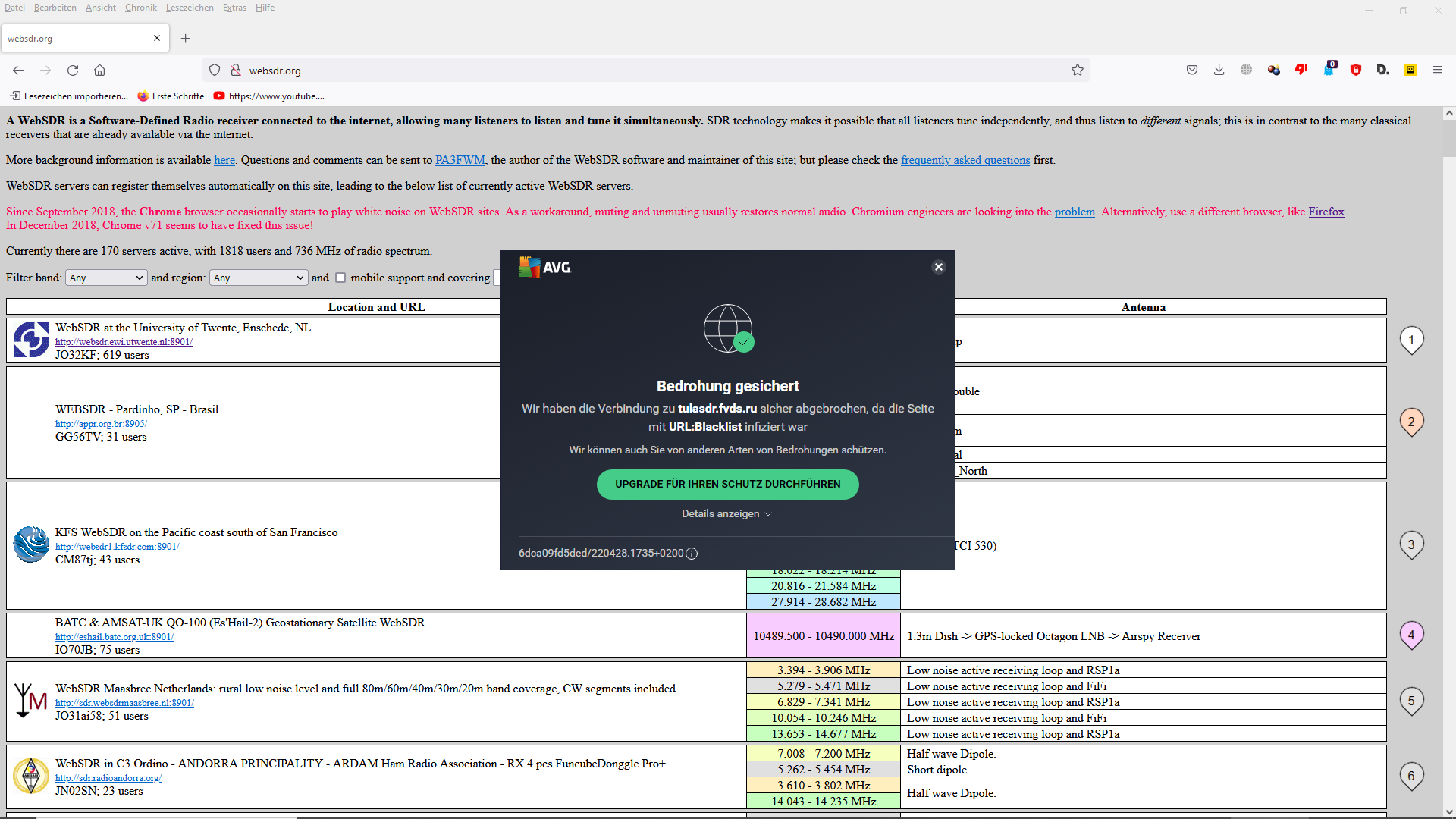Close the websdr.org tab
This screenshot has height=819, width=1456.
pos(157,38)
